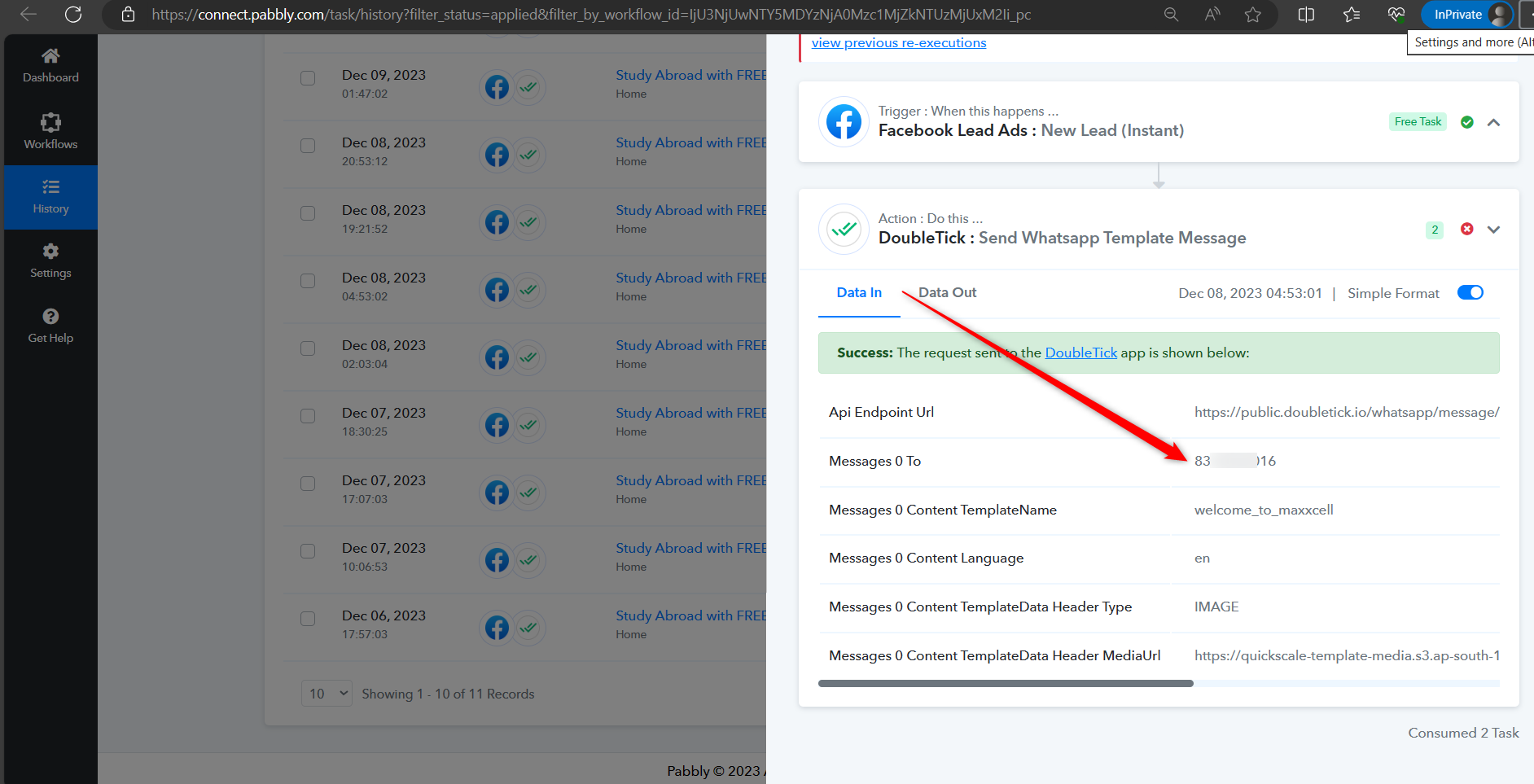Click the welcome_to_maxxcell template name value

point(1264,510)
